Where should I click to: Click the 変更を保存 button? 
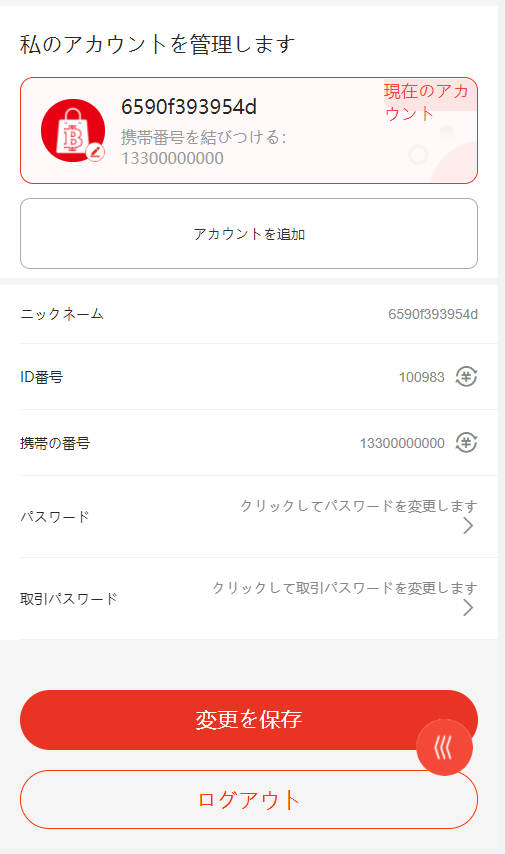(249, 719)
